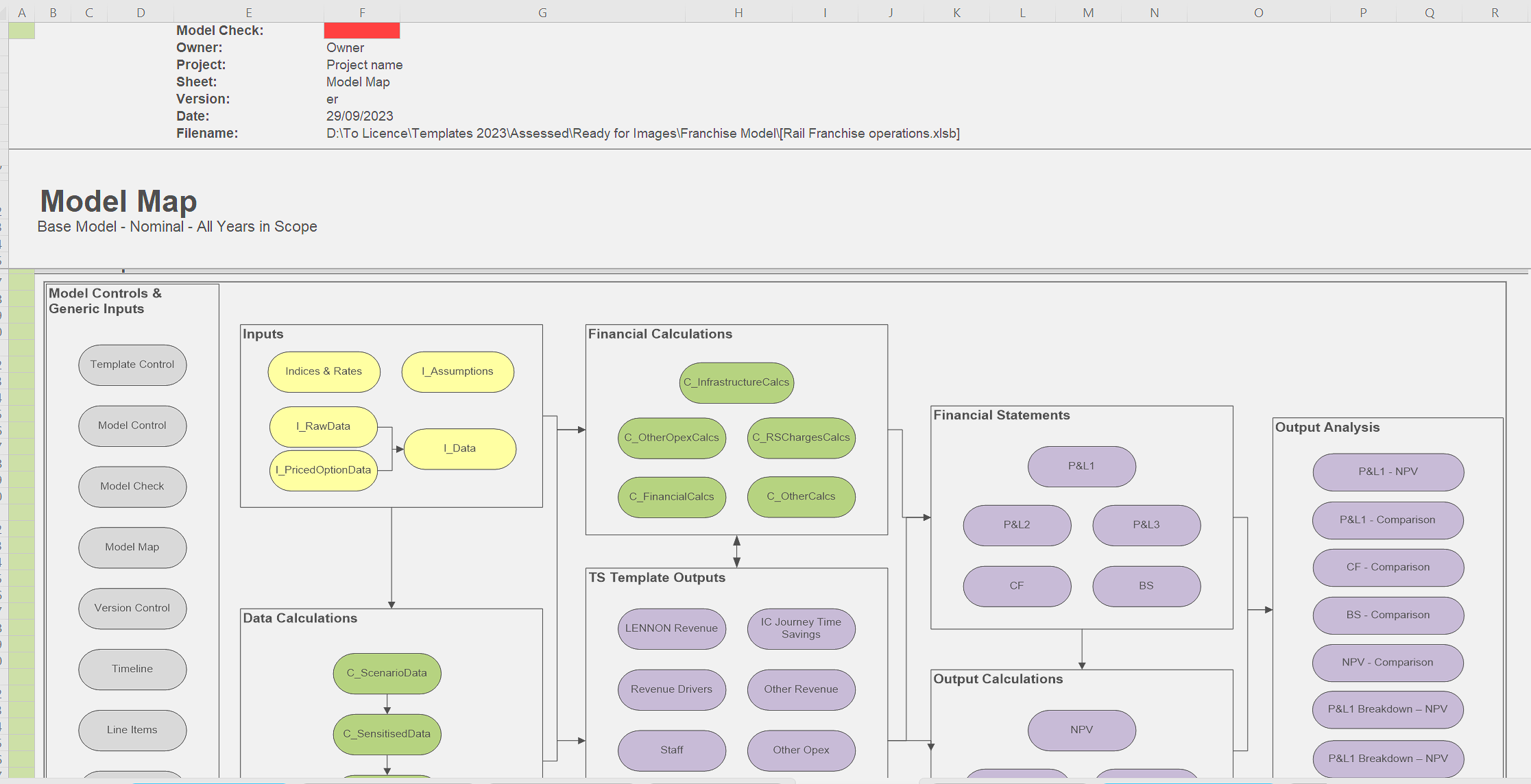Click the 'Output Calculations' group heading
The width and height of the screenshot is (1531, 784).
click(x=998, y=679)
